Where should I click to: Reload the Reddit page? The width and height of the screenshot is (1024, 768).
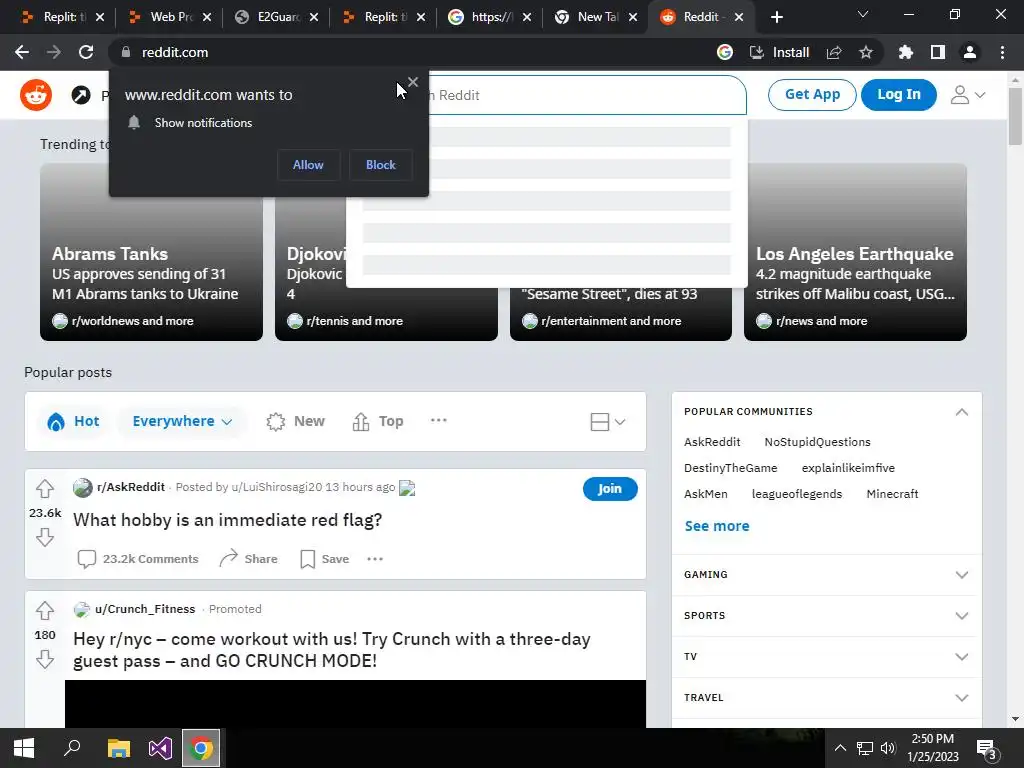click(86, 52)
